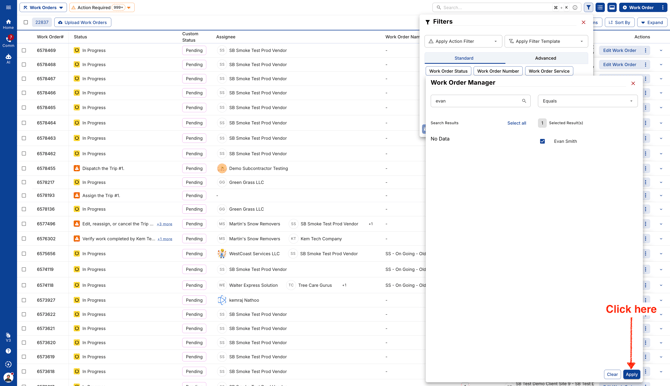Screen dimensions: 670x386
Task: Click Select all in search results
Action: click(x=517, y=123)
